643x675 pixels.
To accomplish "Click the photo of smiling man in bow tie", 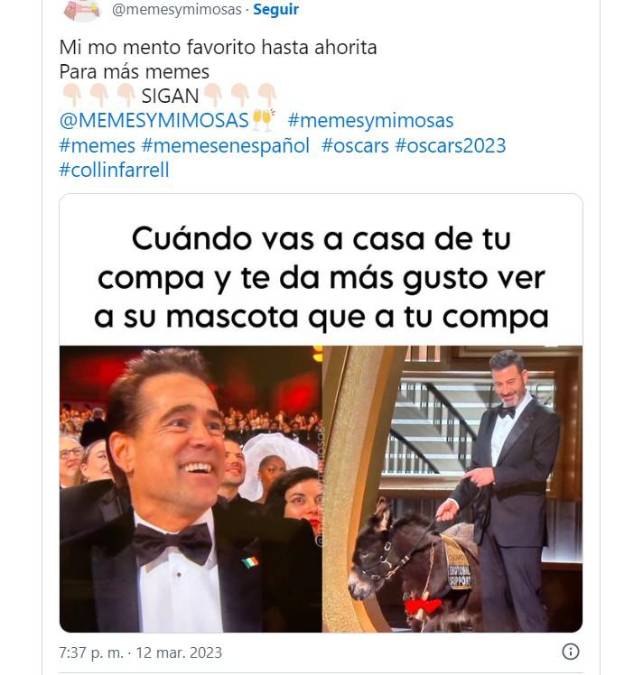I will coord(190,489).
